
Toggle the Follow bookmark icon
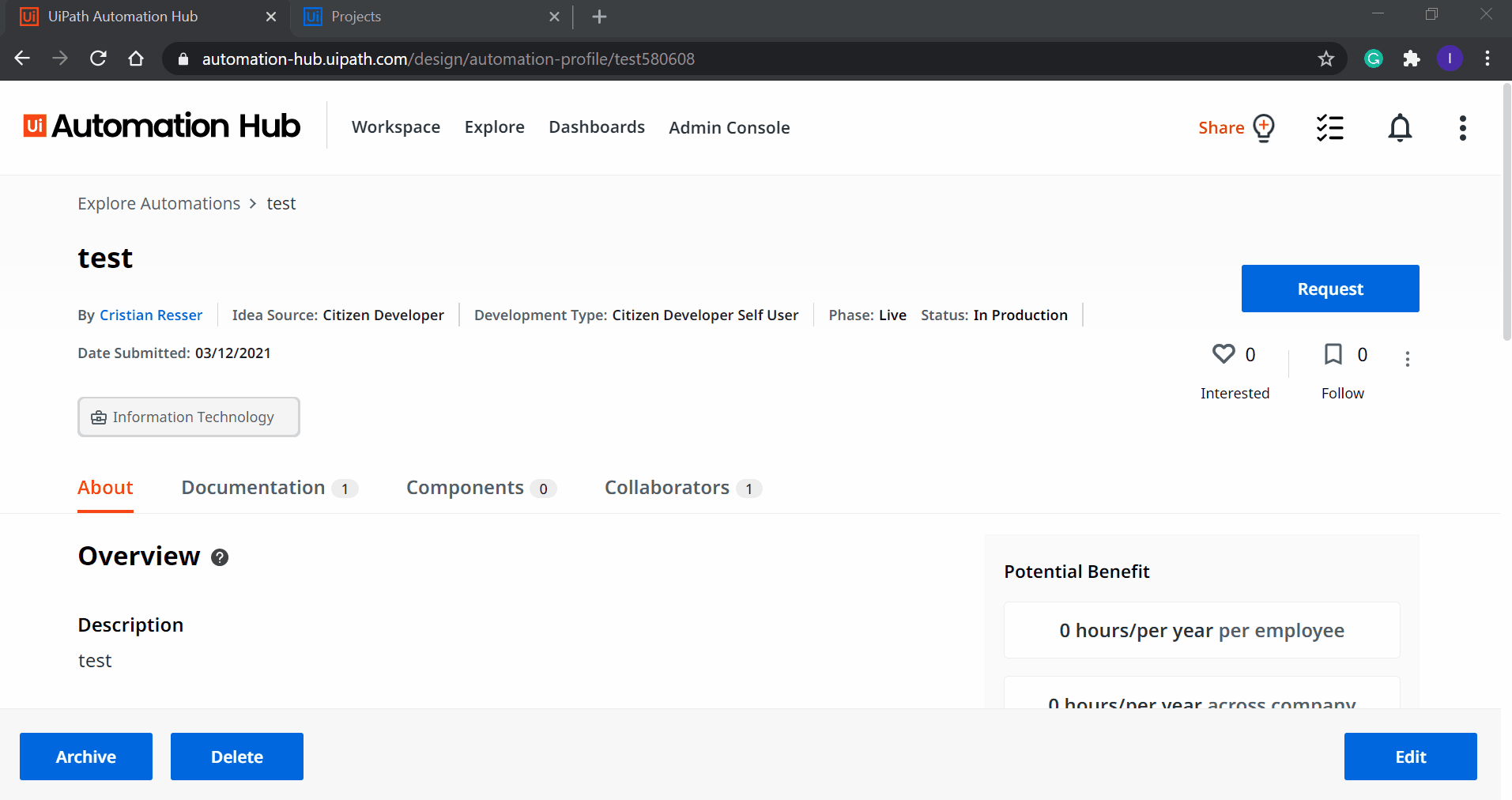1333,353
